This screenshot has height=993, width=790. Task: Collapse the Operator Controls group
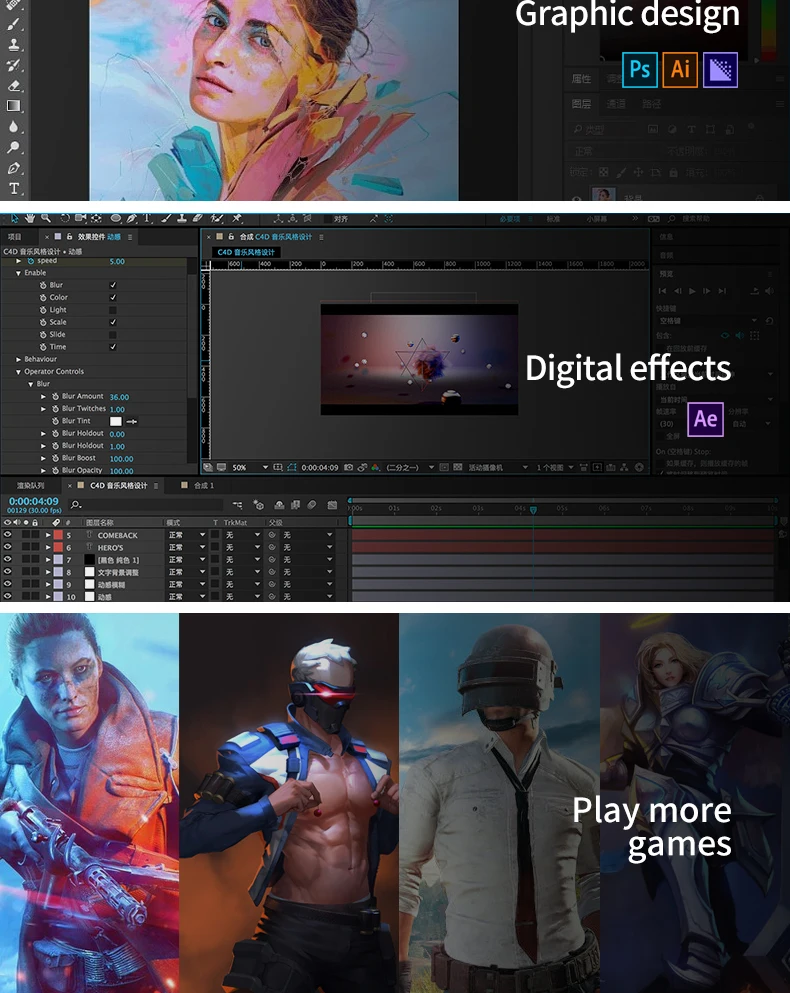tap(18, 372)
